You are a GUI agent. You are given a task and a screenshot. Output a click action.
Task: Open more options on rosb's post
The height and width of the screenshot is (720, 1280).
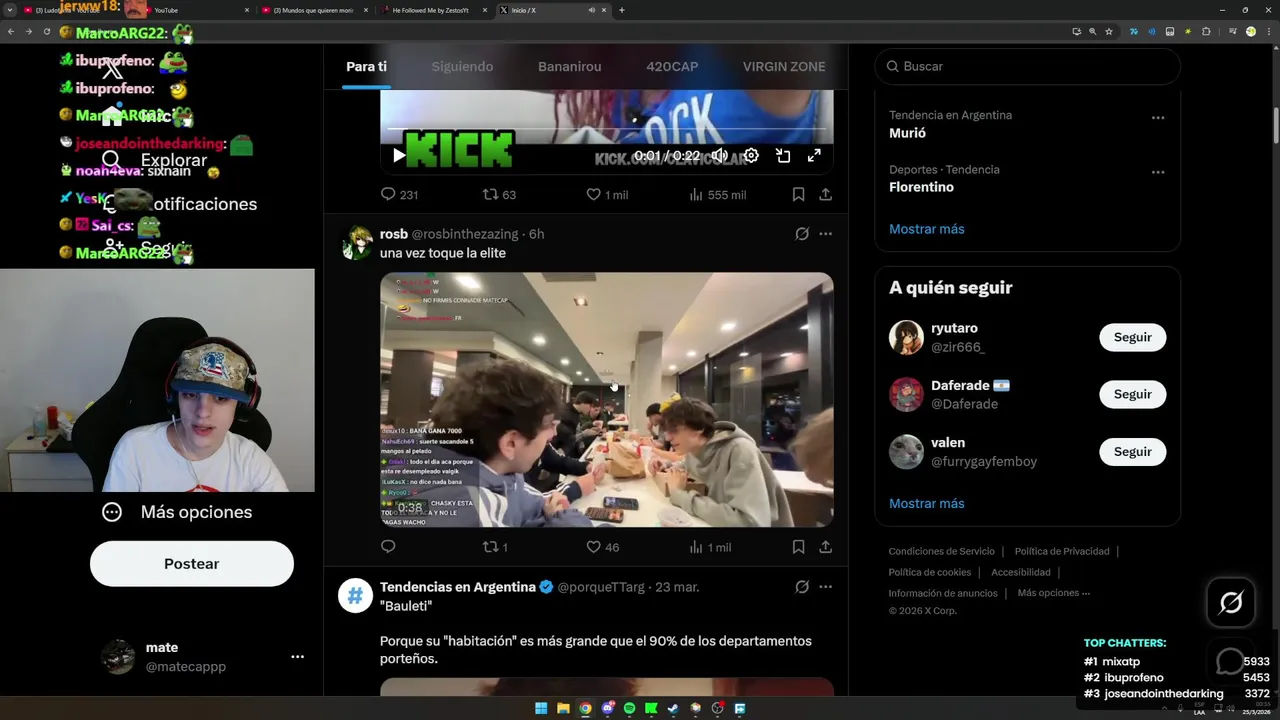pos(825,234)
